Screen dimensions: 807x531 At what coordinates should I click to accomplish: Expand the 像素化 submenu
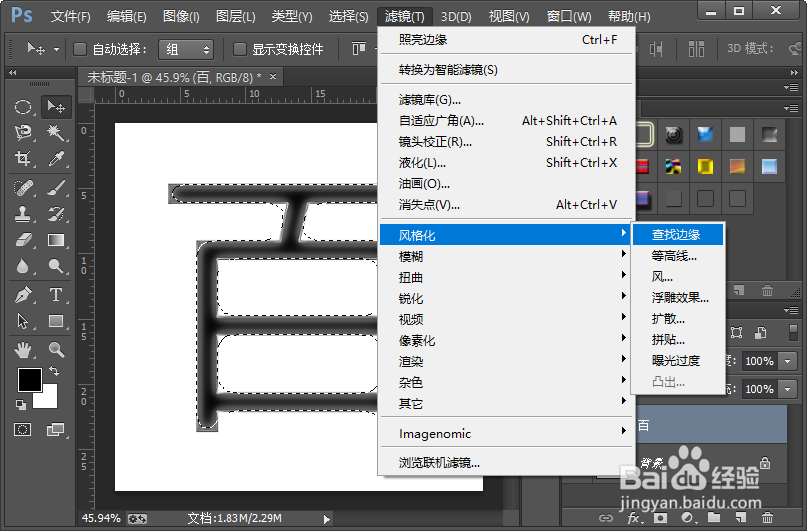point(506,340)
